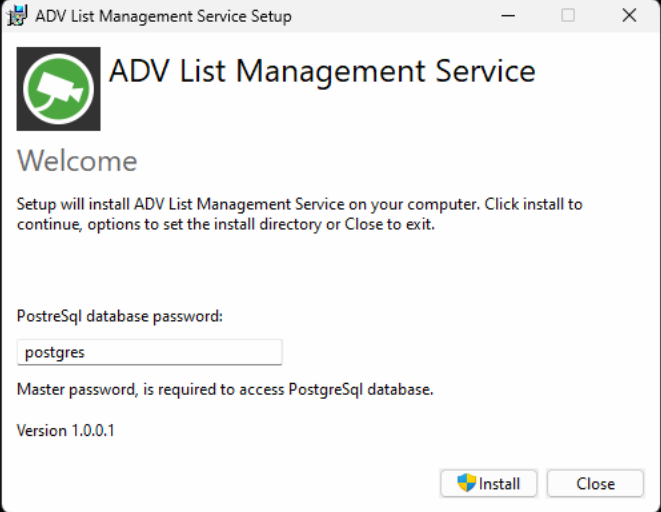The image size is (661, 512).
Task: Click the UAC shield icon on Install
Action: pyautogui.click(x=466, y=483)
